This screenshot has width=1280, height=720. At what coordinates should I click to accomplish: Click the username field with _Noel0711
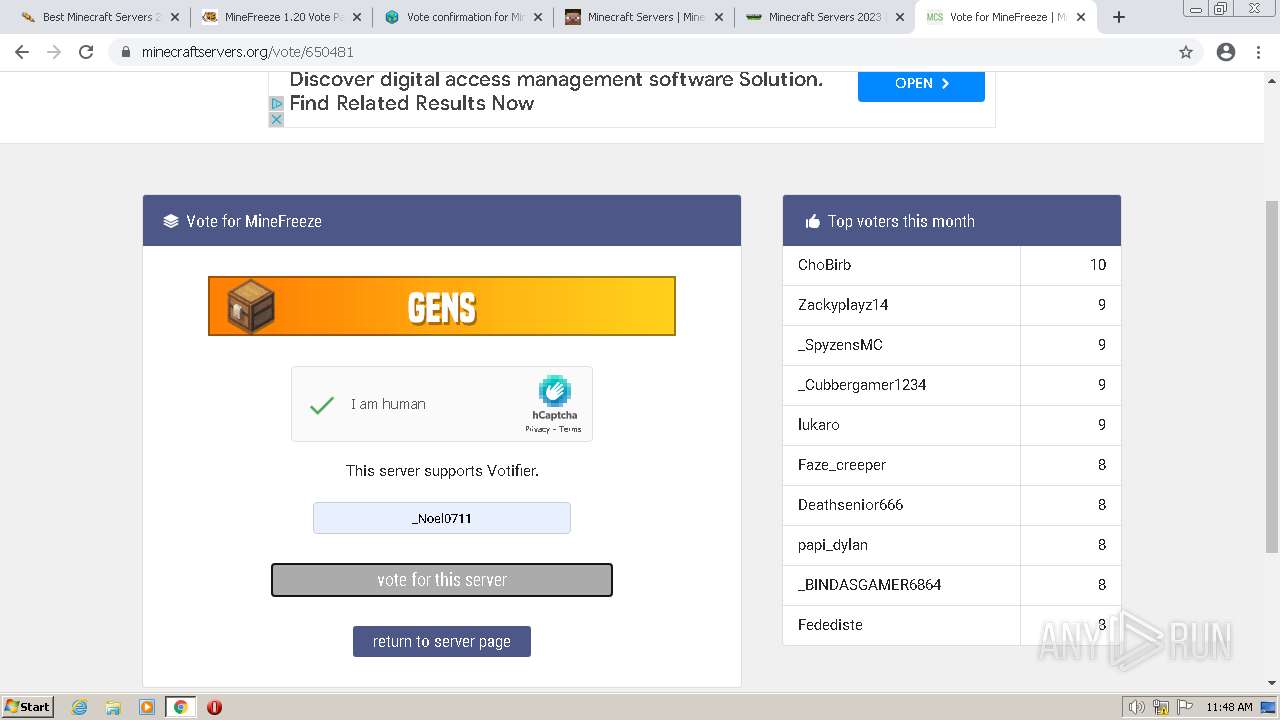point(442,518)
